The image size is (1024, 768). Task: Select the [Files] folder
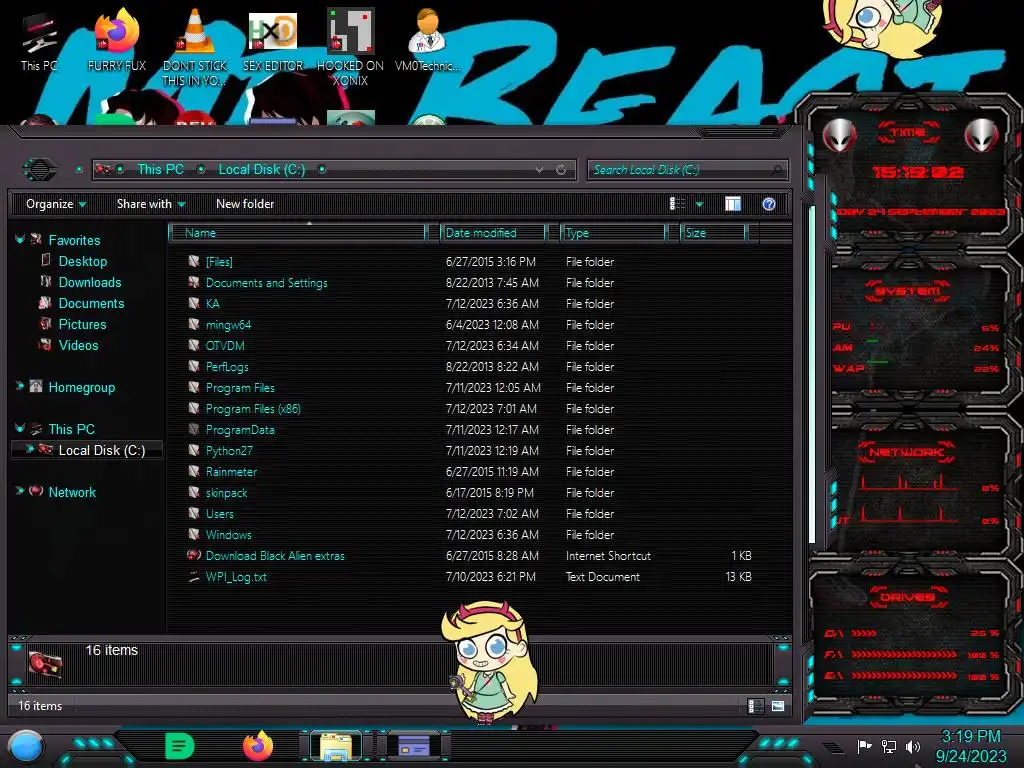(x=219, y=262)
